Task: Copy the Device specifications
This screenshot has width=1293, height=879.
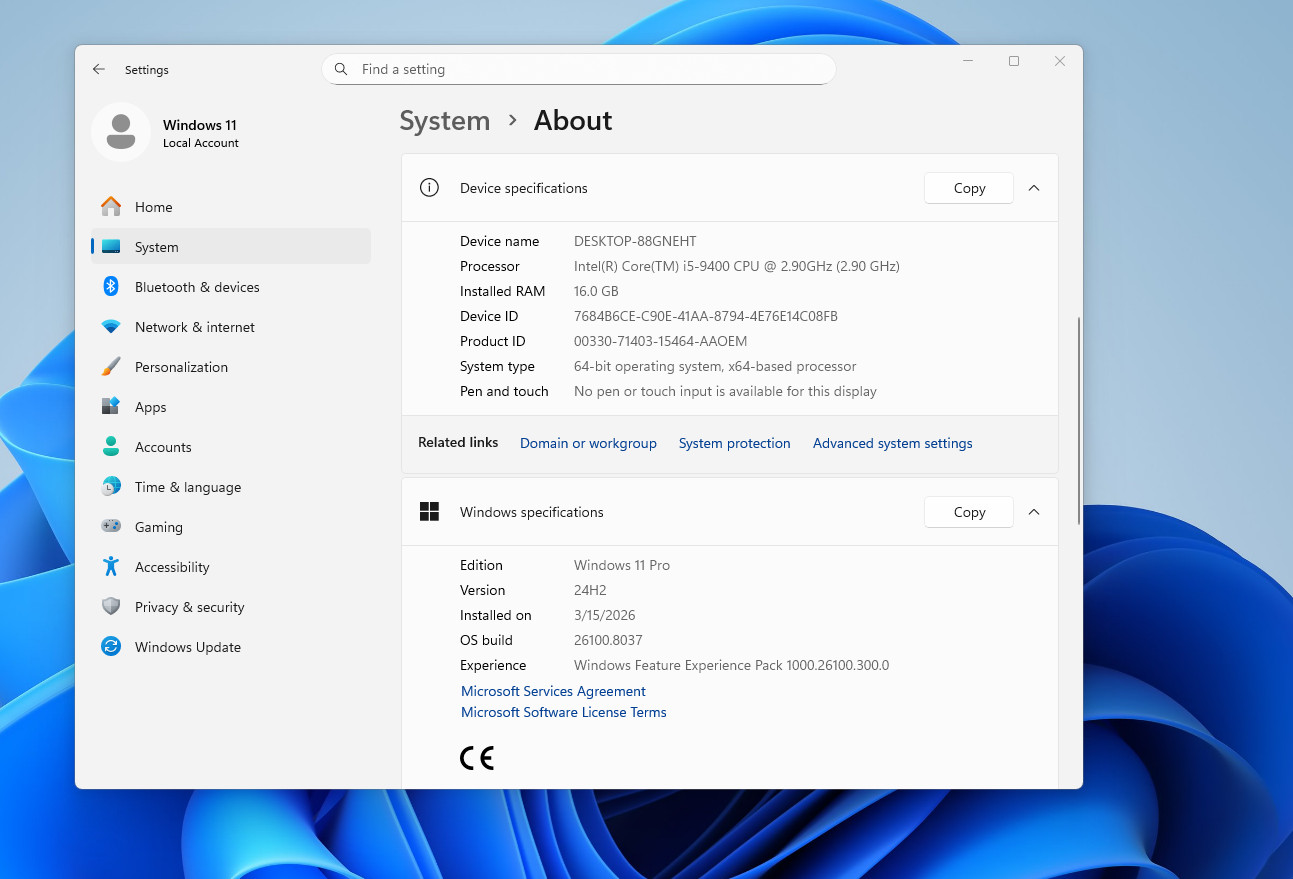Action: (x=968, y=188)
